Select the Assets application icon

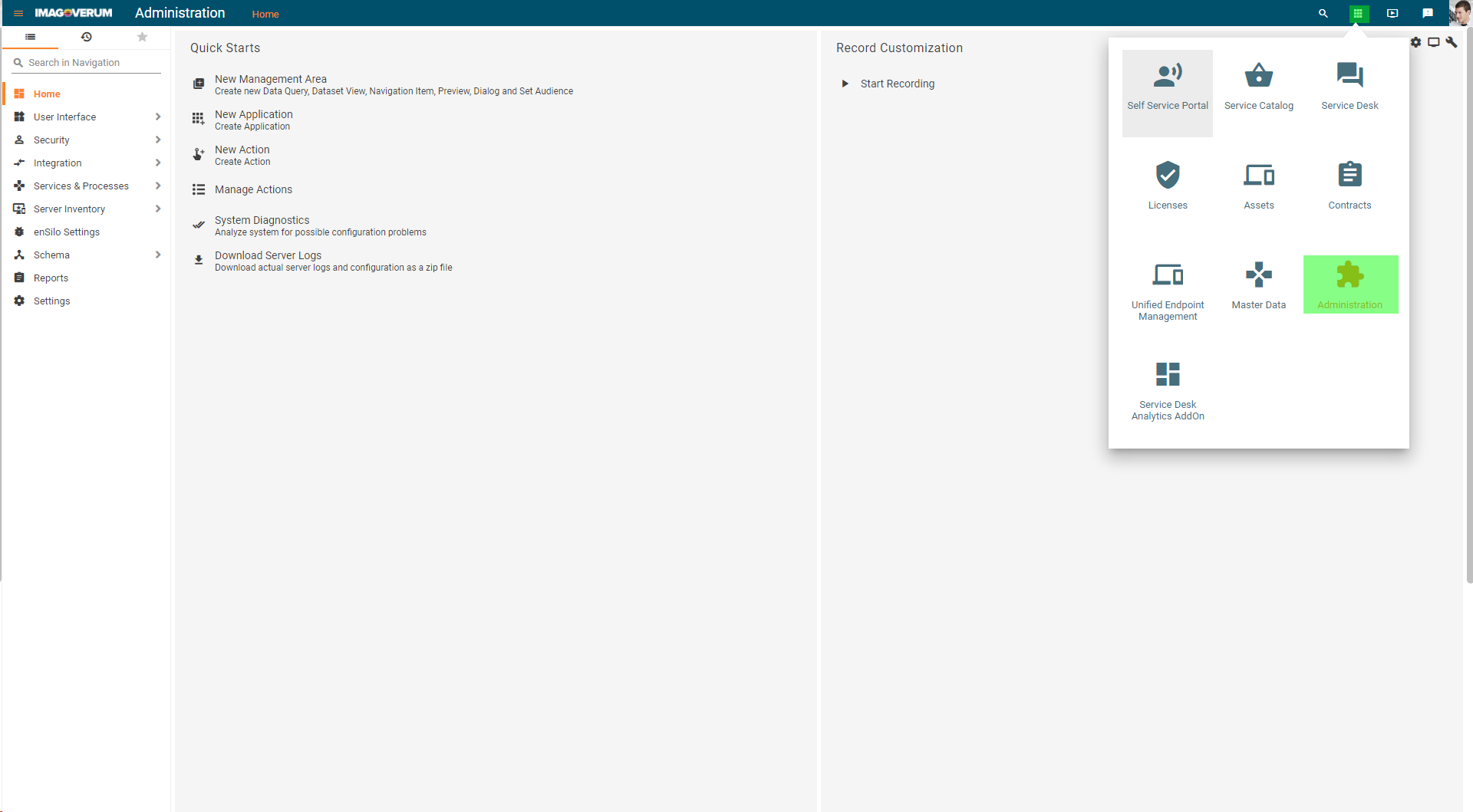coord(1258,186)
